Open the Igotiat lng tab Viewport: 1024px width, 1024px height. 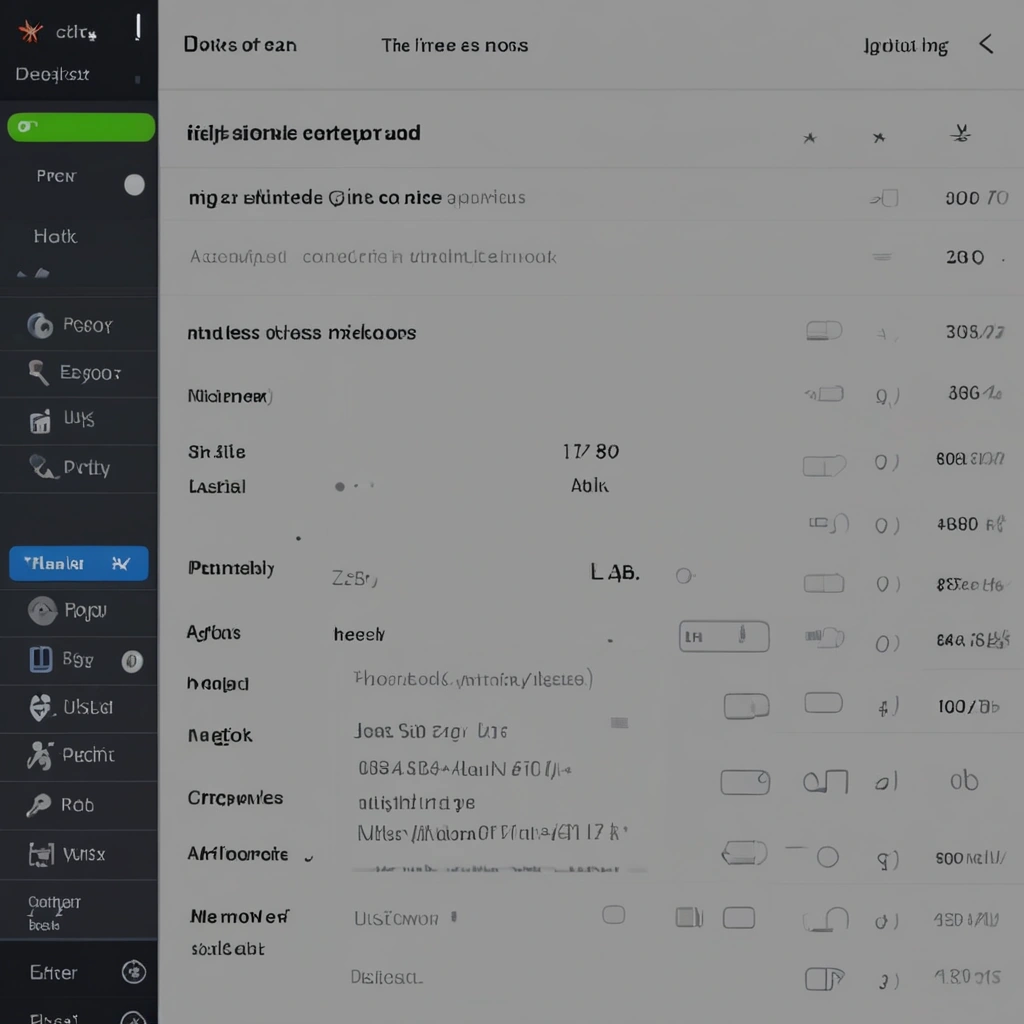click(905, 46)
